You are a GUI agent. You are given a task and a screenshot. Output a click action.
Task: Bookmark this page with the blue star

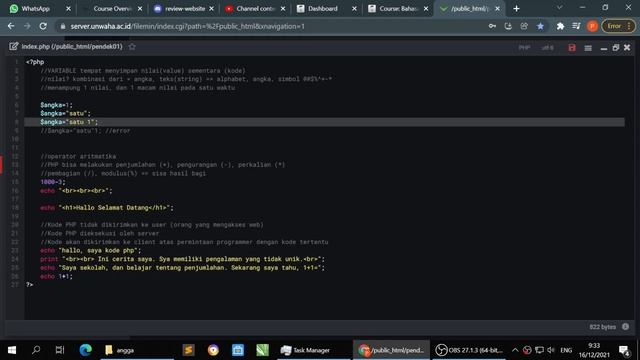[540, 26]
